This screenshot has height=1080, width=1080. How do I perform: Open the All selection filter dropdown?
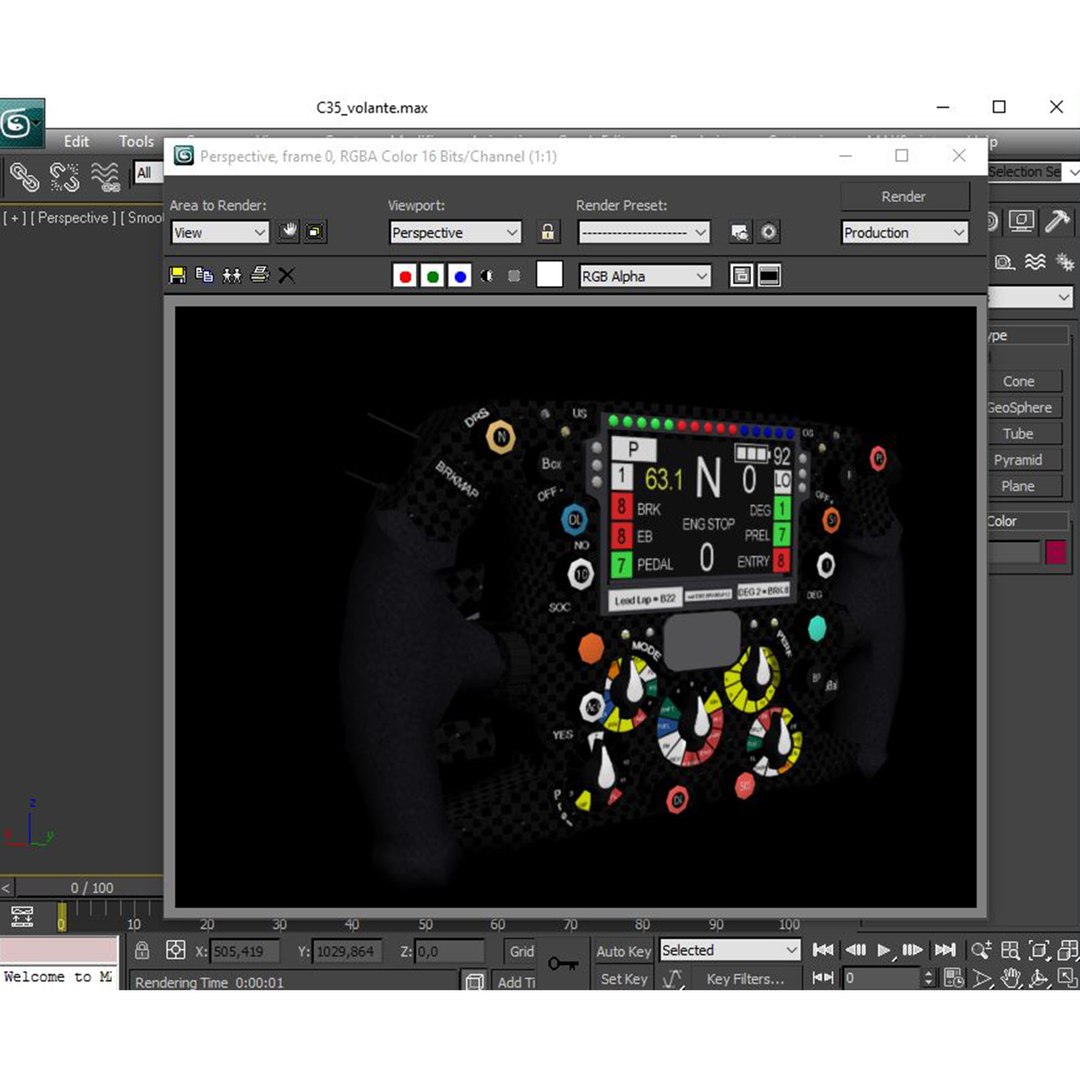point(149,172)
